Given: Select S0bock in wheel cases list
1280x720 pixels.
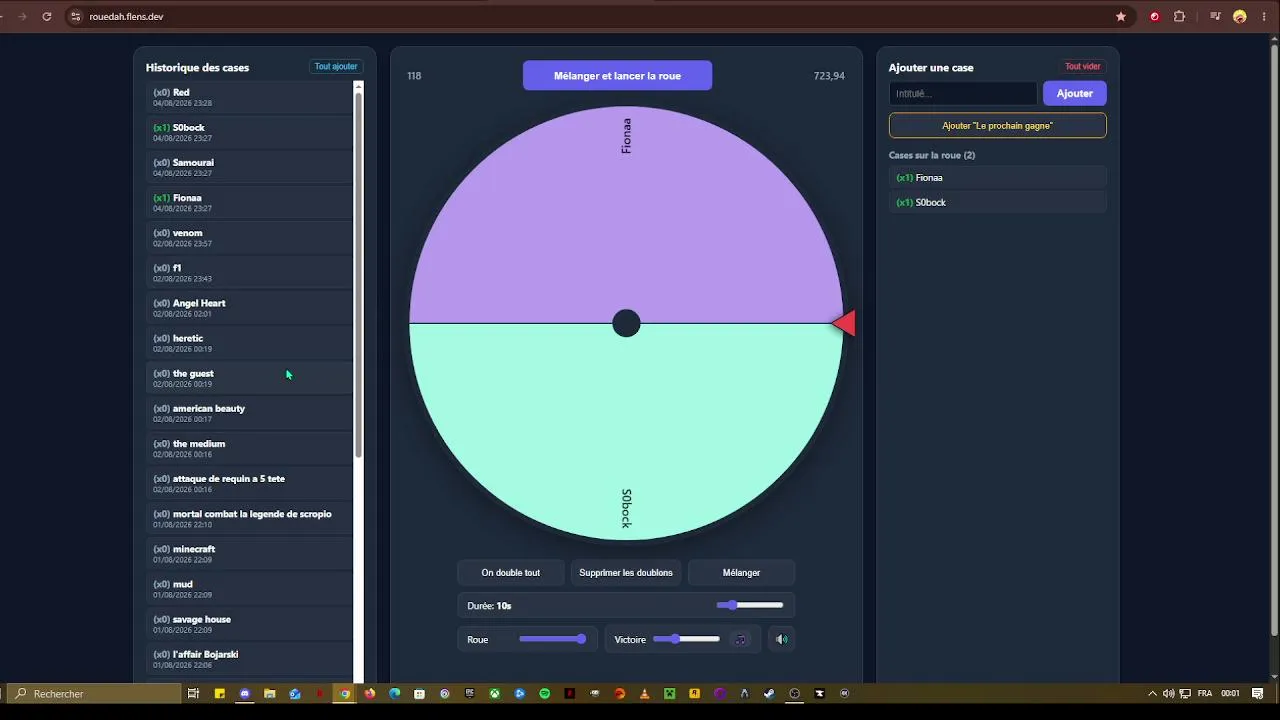Looking at the screenshot, I should 997,202.
